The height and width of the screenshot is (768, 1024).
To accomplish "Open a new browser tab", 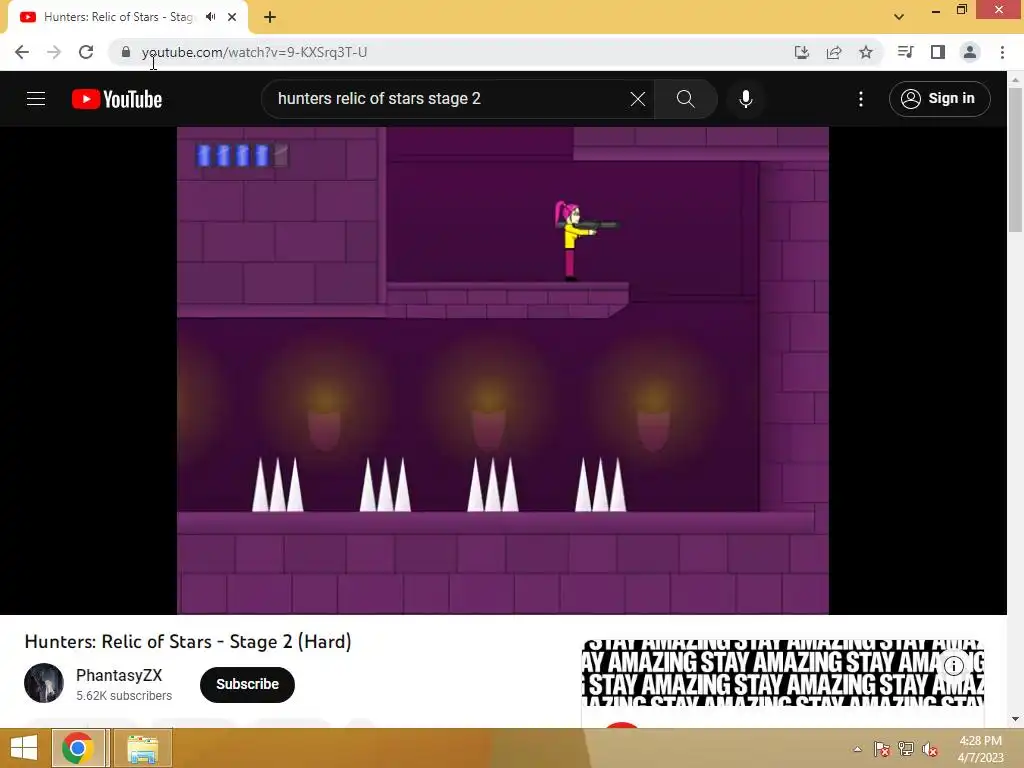I will click(x=270, y=17).
